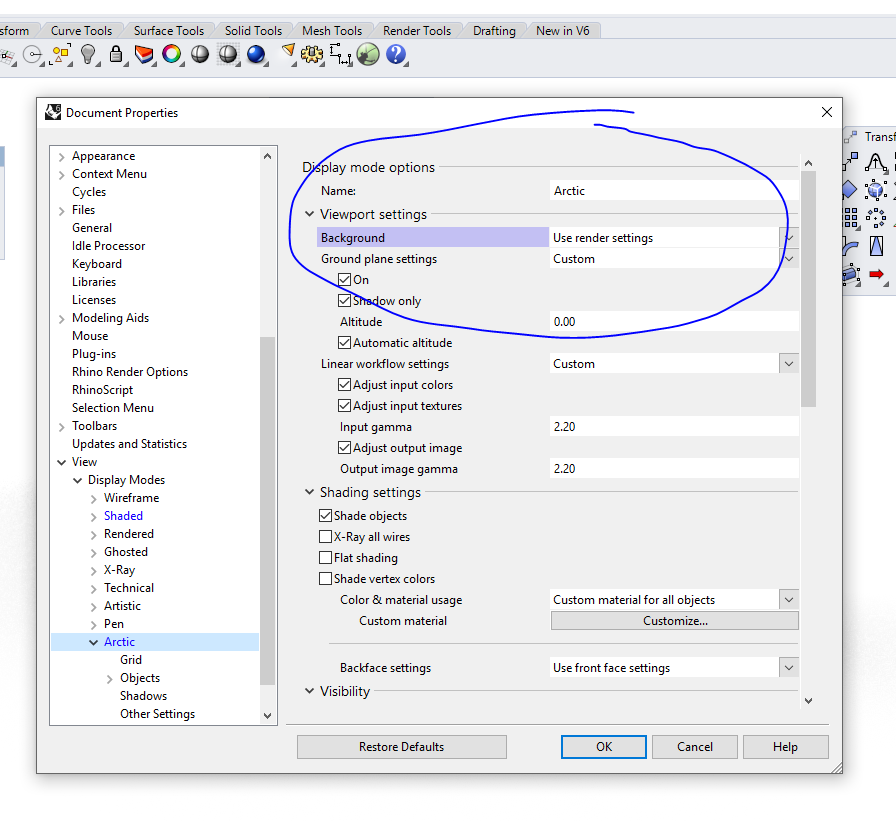Click Customize... custom material button
Viewport: 896px width, 821px height.
pyautogui.click(x=674, y=621)
